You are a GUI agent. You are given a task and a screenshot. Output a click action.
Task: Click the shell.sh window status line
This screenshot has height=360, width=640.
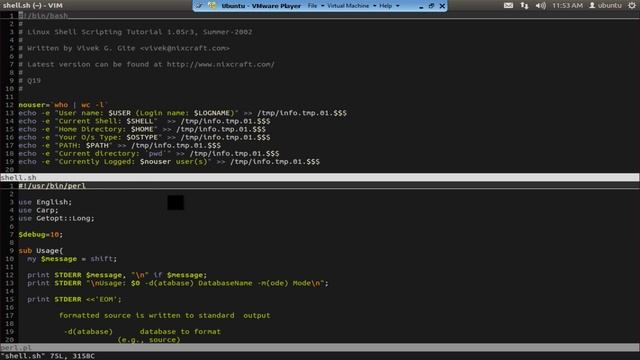pos(320,178)
